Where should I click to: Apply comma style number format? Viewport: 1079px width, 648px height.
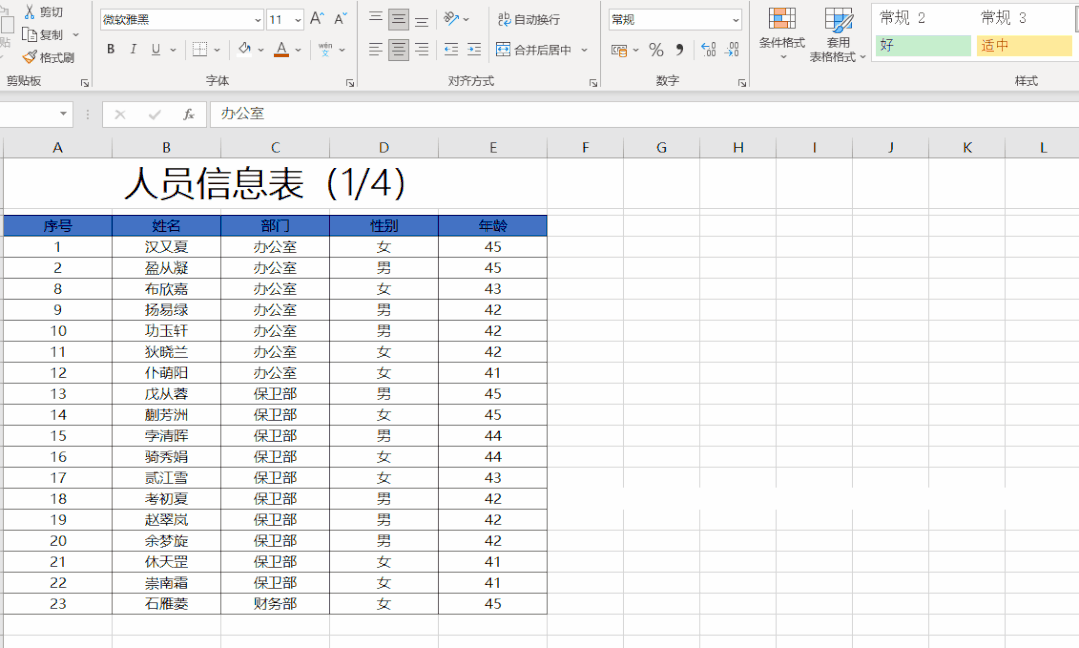point(680,50)
